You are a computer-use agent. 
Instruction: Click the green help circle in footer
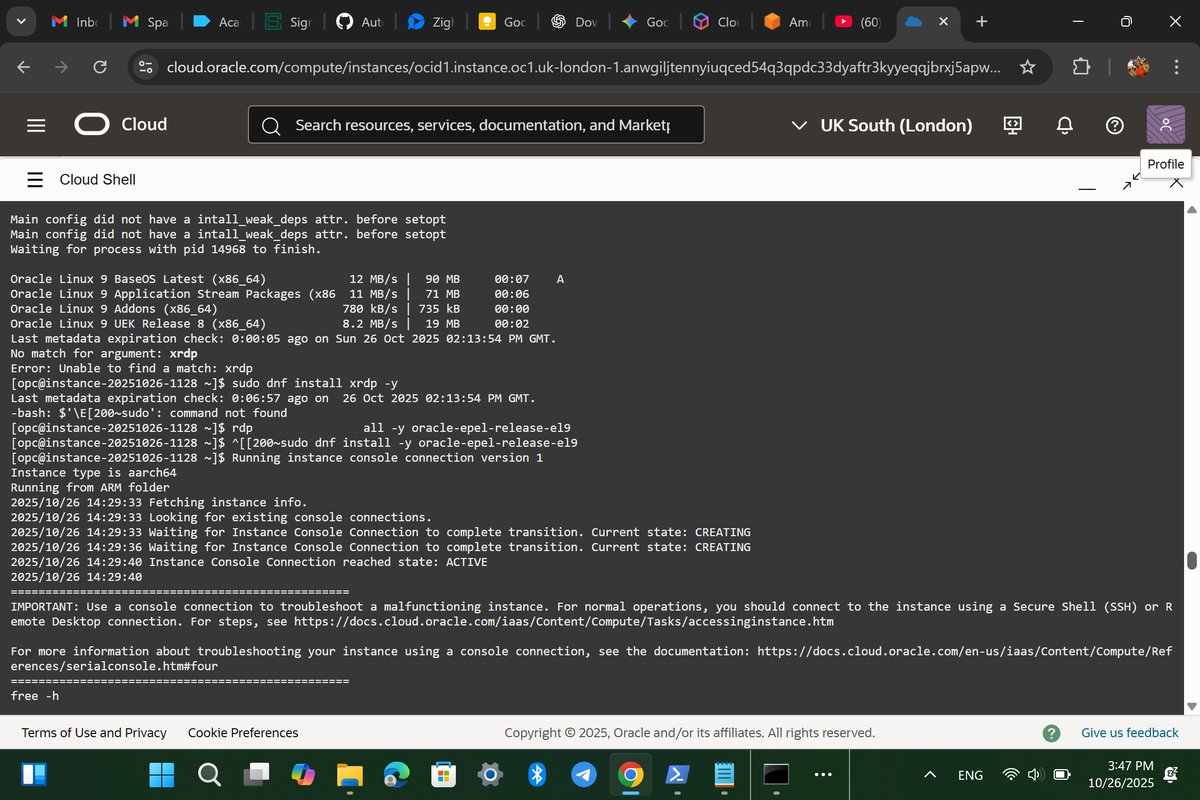tap(1051, 733)
